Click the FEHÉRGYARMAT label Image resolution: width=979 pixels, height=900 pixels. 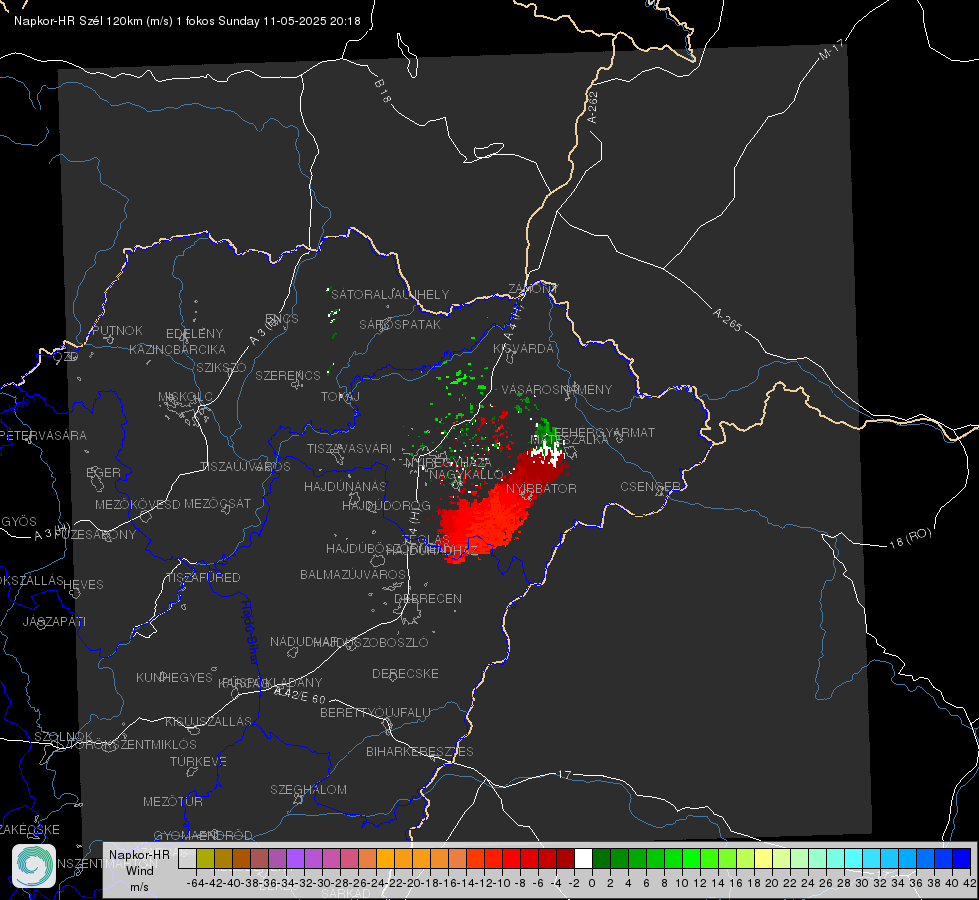(604, 432)
